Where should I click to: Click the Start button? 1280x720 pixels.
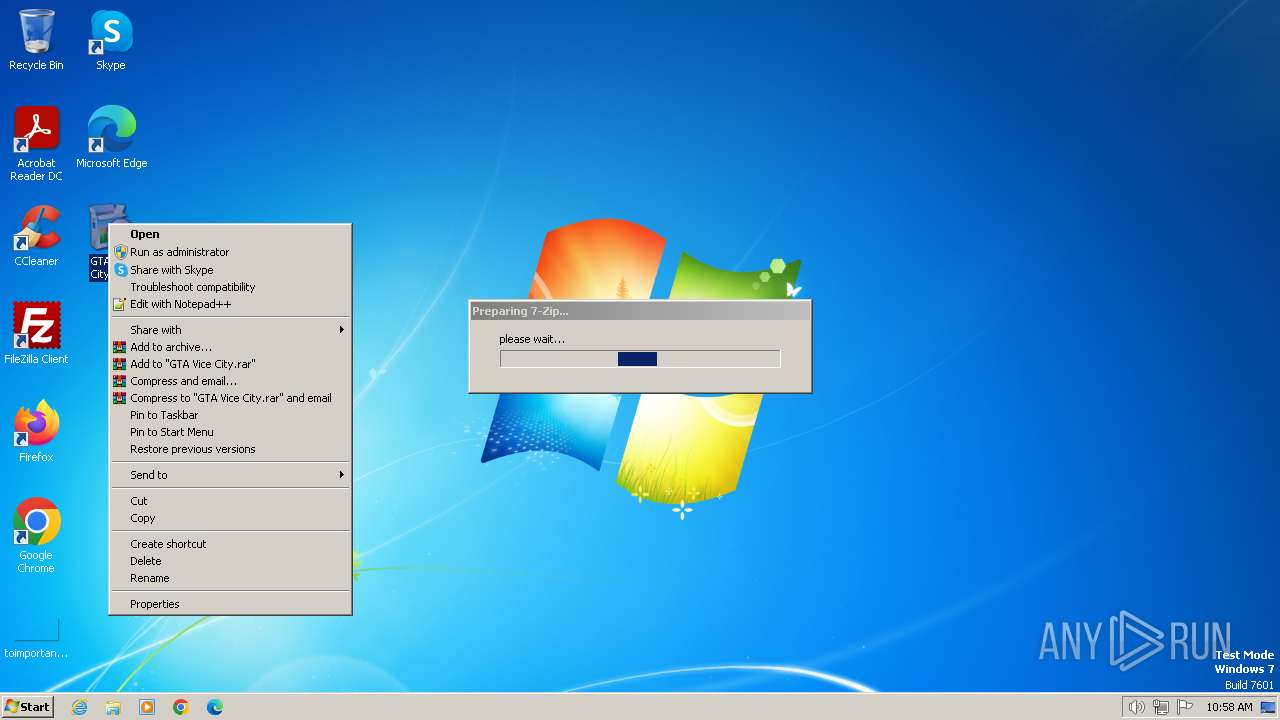28,707
